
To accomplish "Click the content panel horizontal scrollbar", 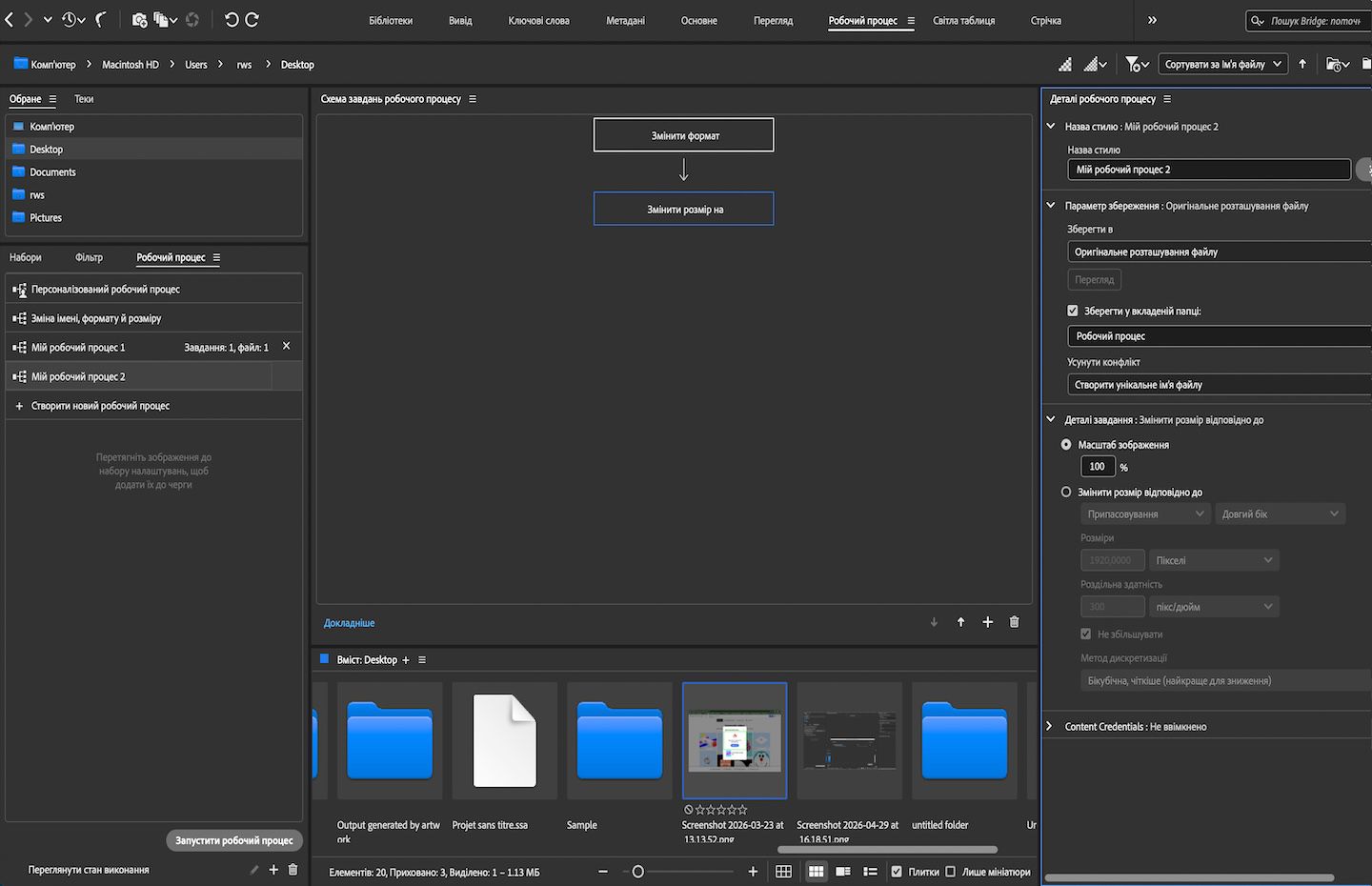I will [887, 849].
